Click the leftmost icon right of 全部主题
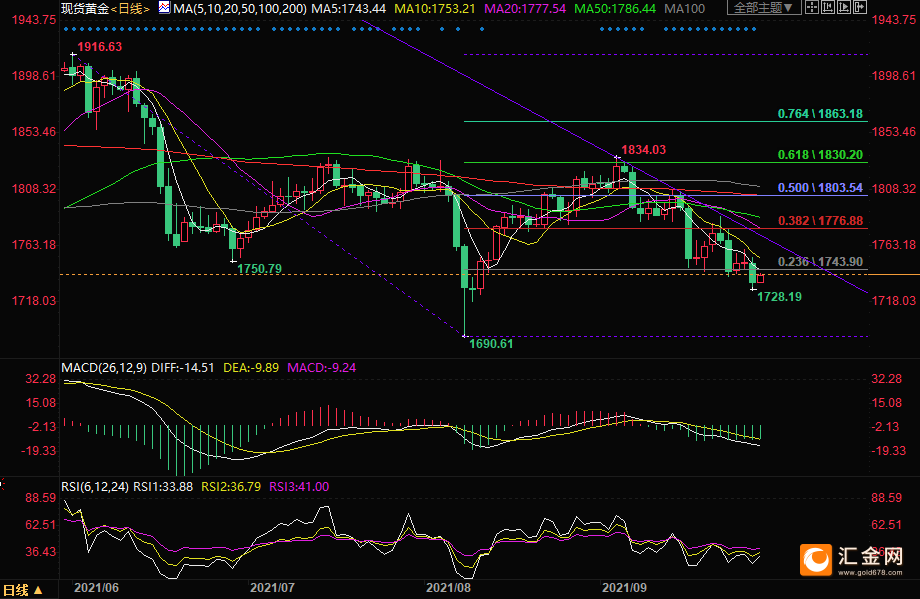This screenshot has height=599, width=920. 814,8
